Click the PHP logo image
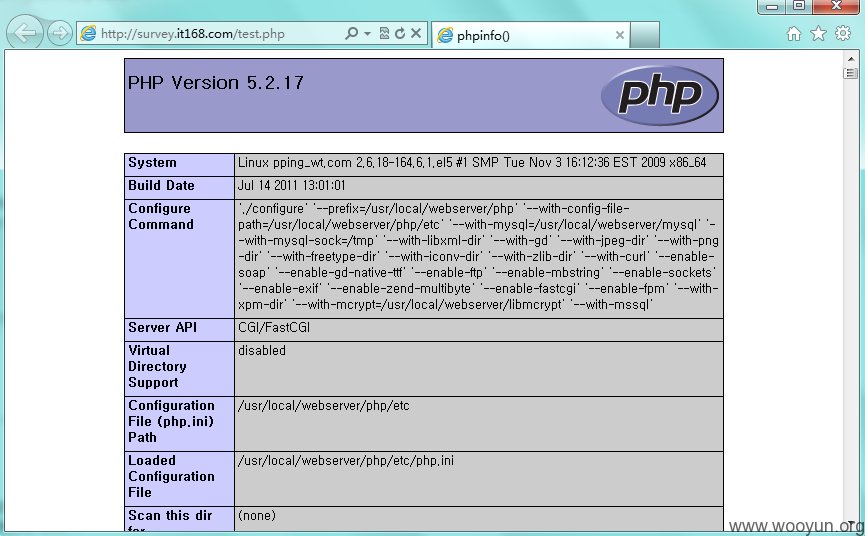 pos(660,95)
